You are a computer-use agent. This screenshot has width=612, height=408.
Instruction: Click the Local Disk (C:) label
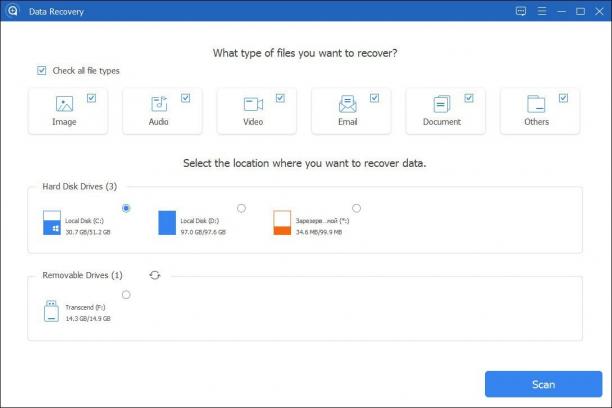pos(84,221)
